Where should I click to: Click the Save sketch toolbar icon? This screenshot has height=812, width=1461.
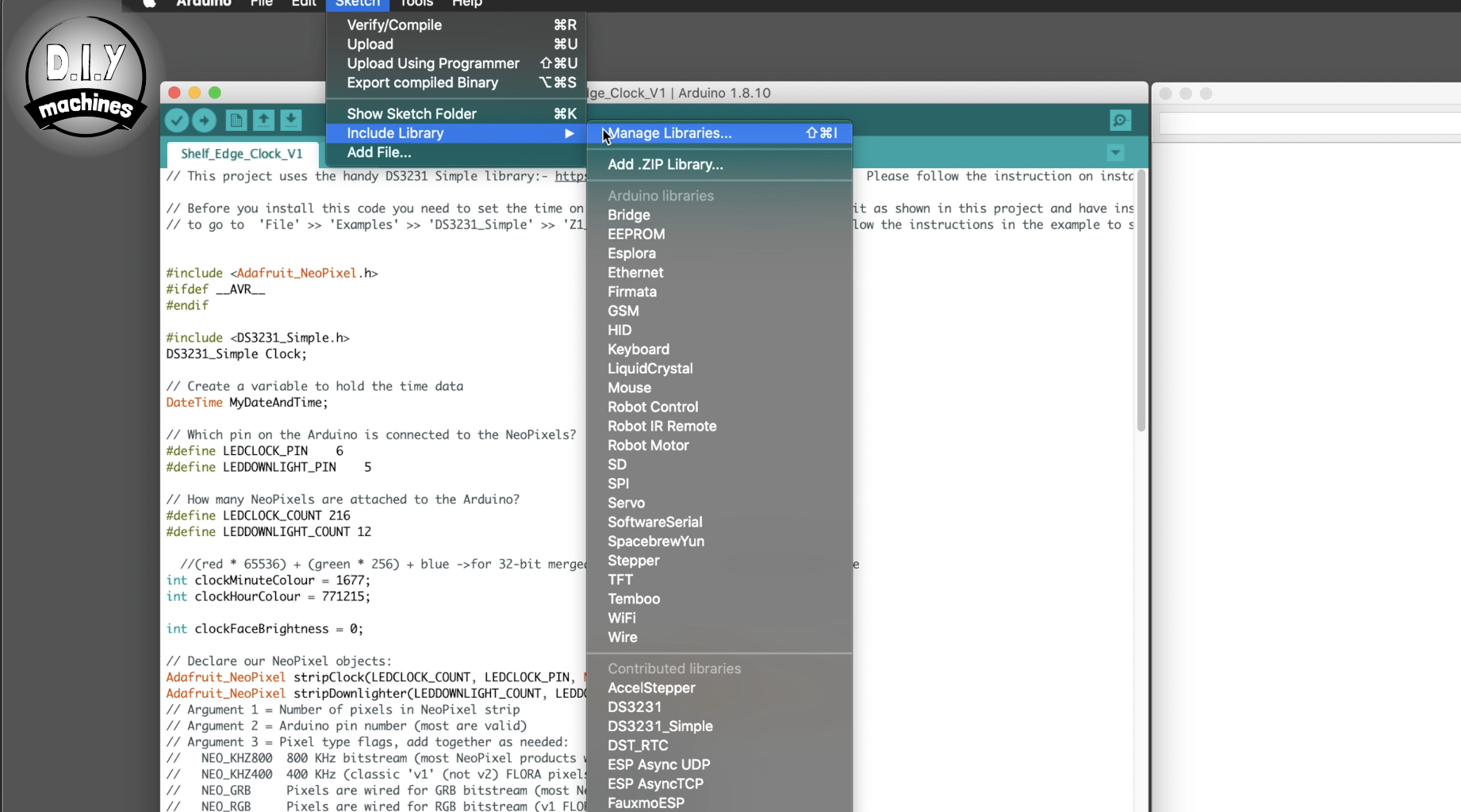(x=291, y=121)
